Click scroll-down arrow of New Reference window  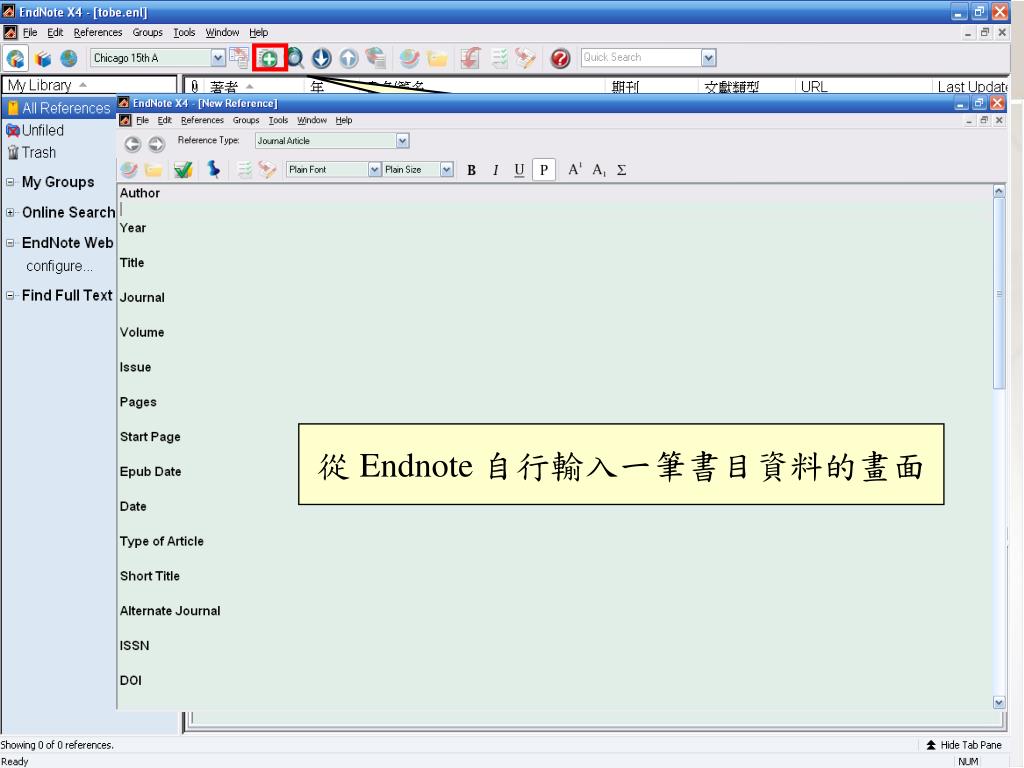coord(999,703)
